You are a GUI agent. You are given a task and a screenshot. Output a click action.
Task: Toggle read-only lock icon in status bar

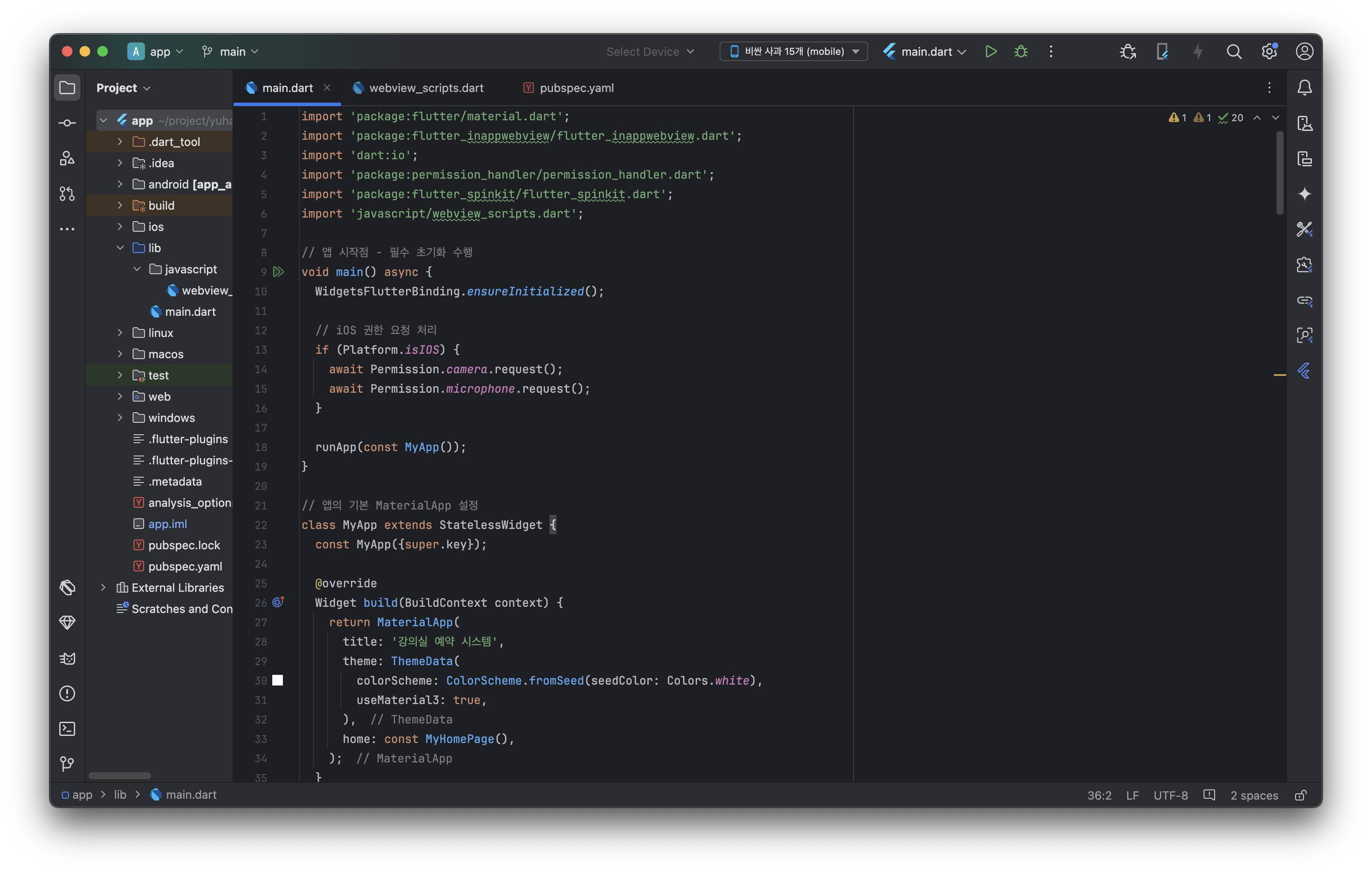coord(1301,795)
